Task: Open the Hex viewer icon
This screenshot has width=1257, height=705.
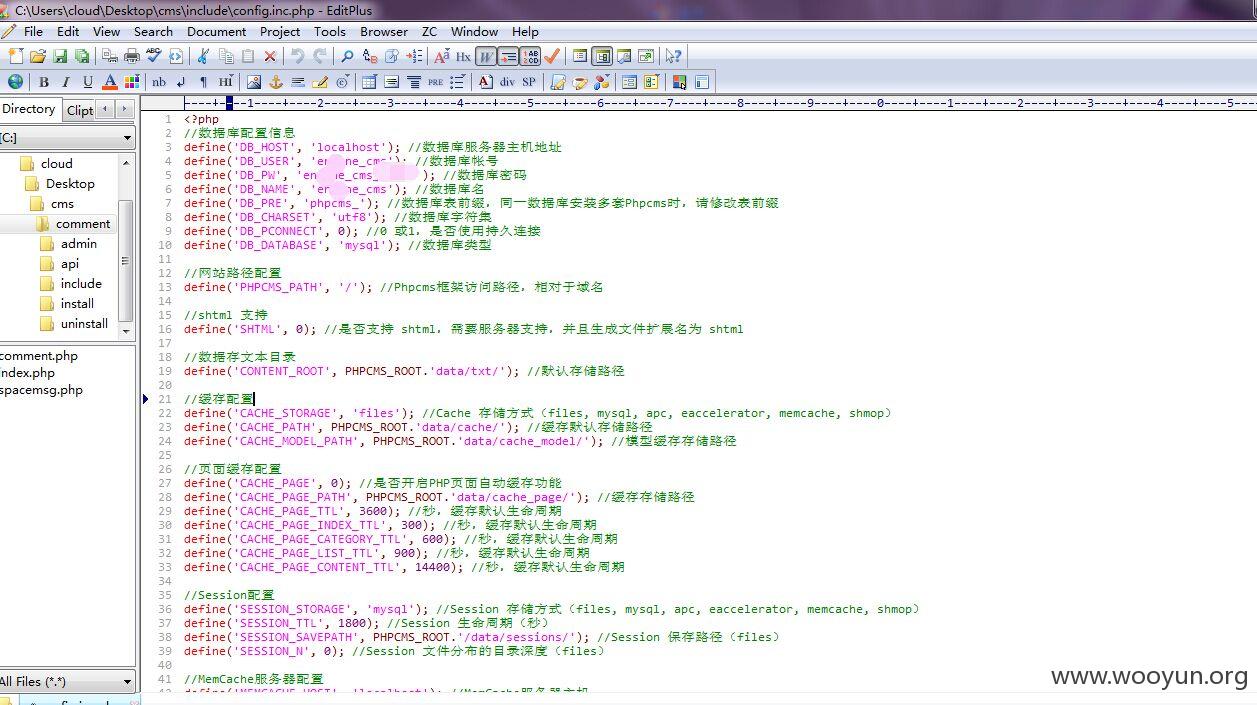Action: [463, 56]
